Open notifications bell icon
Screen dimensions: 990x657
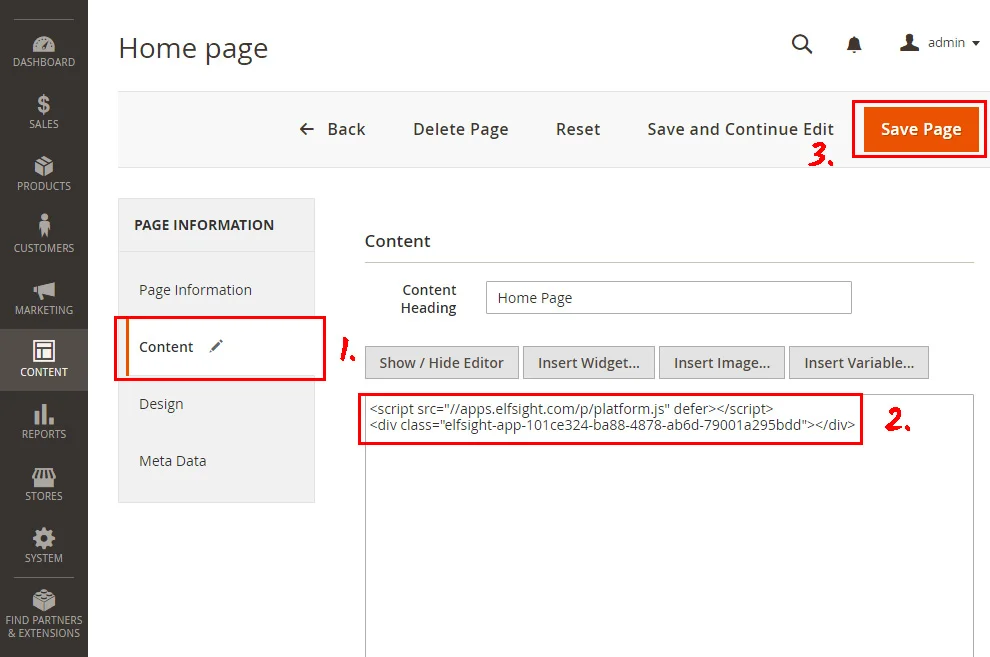tap(854, 44)
